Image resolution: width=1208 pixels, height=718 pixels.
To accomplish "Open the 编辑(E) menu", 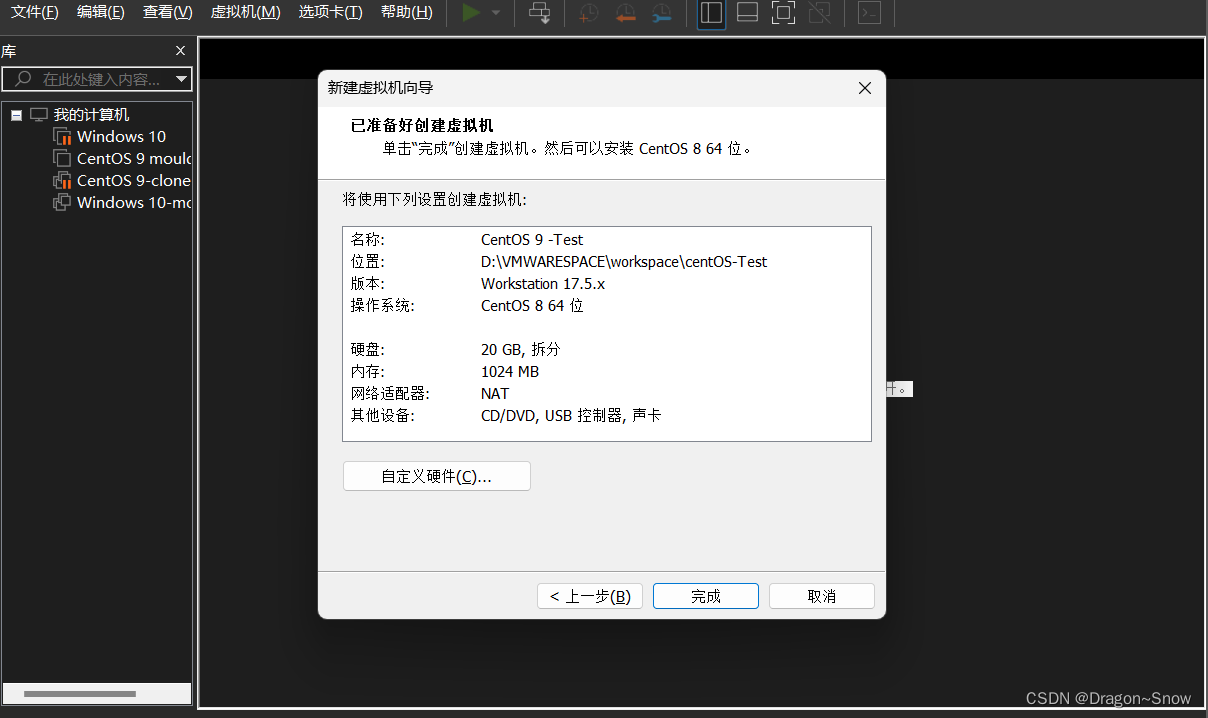I will [x=101, y=12].
